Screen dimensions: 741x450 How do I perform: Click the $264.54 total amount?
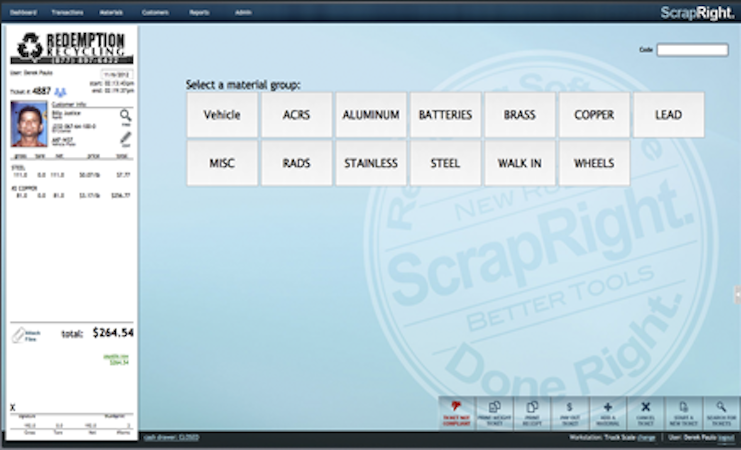[x=113, y=333]
